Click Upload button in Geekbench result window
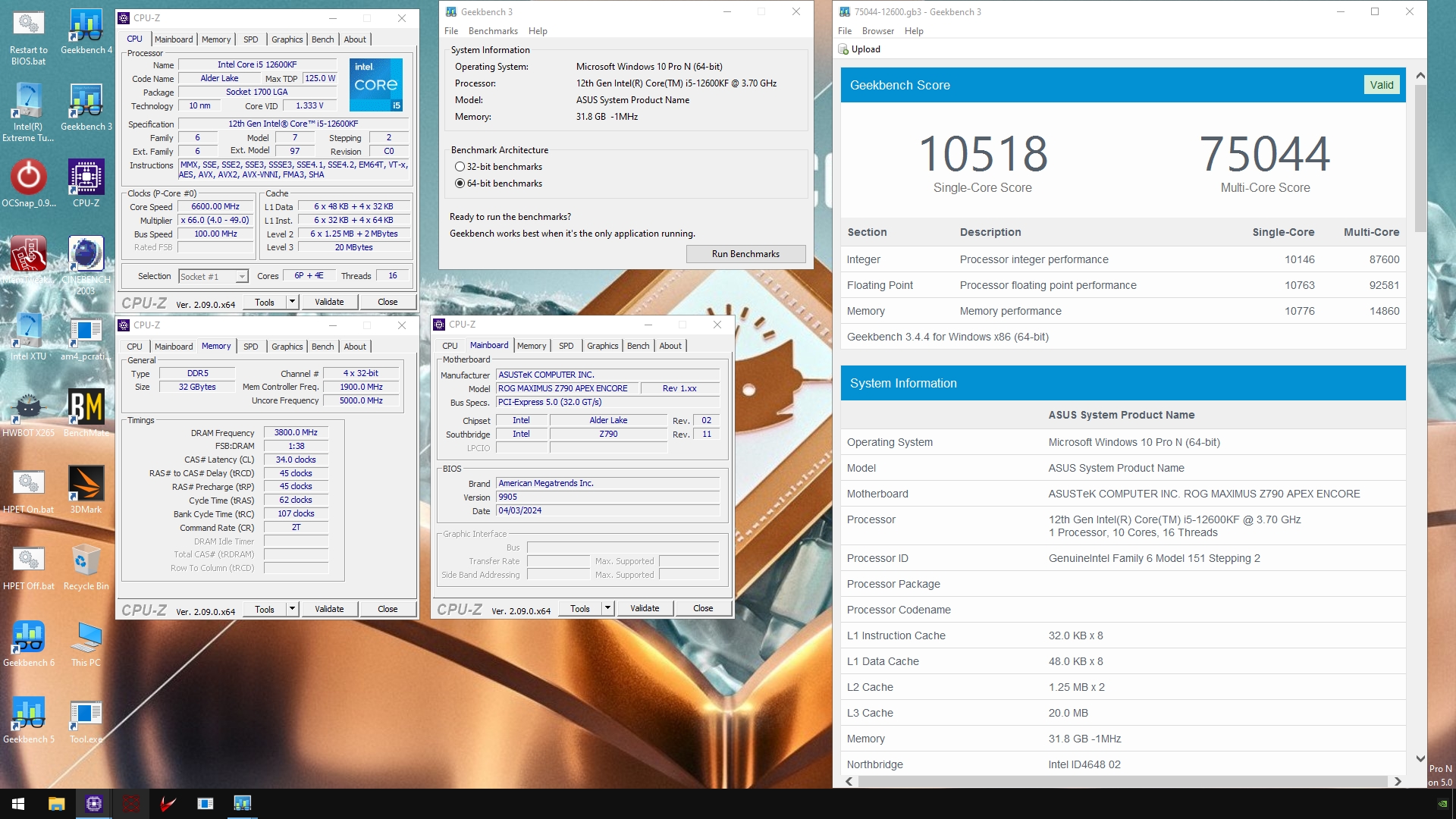The image size is (1456, 819). tap(859, 49)
